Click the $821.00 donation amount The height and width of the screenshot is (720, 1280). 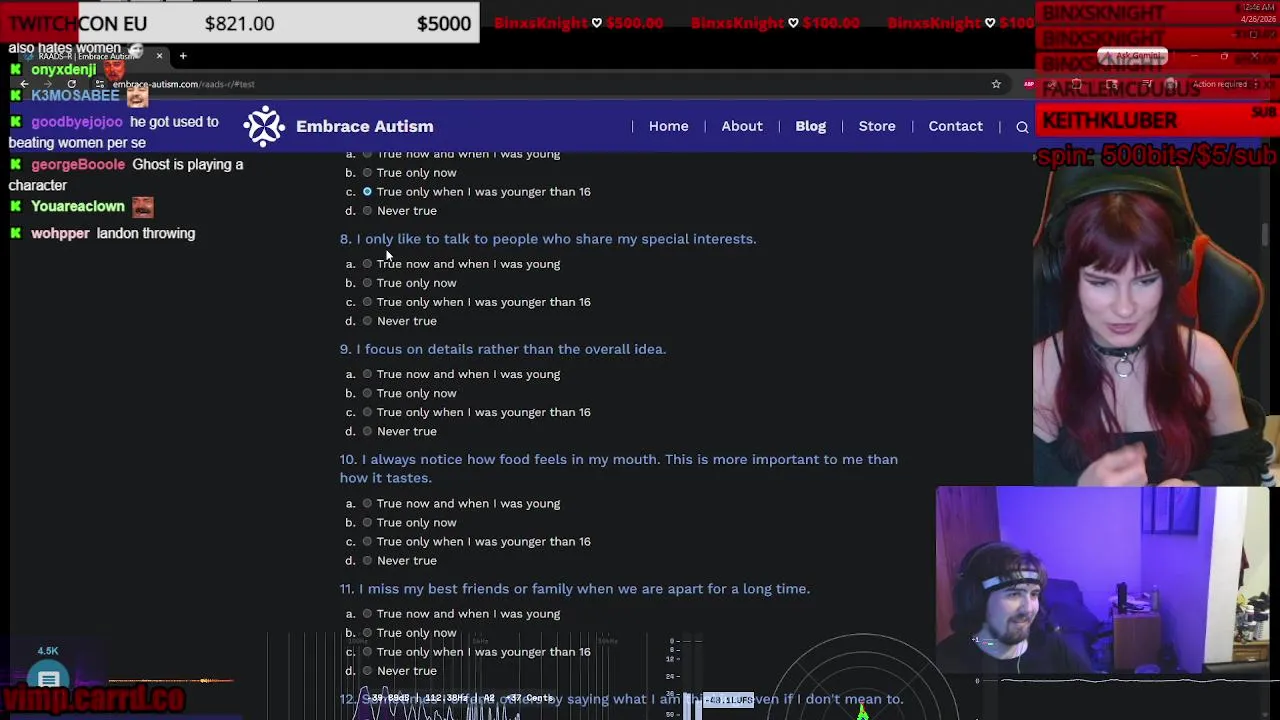tap(239, 23)
